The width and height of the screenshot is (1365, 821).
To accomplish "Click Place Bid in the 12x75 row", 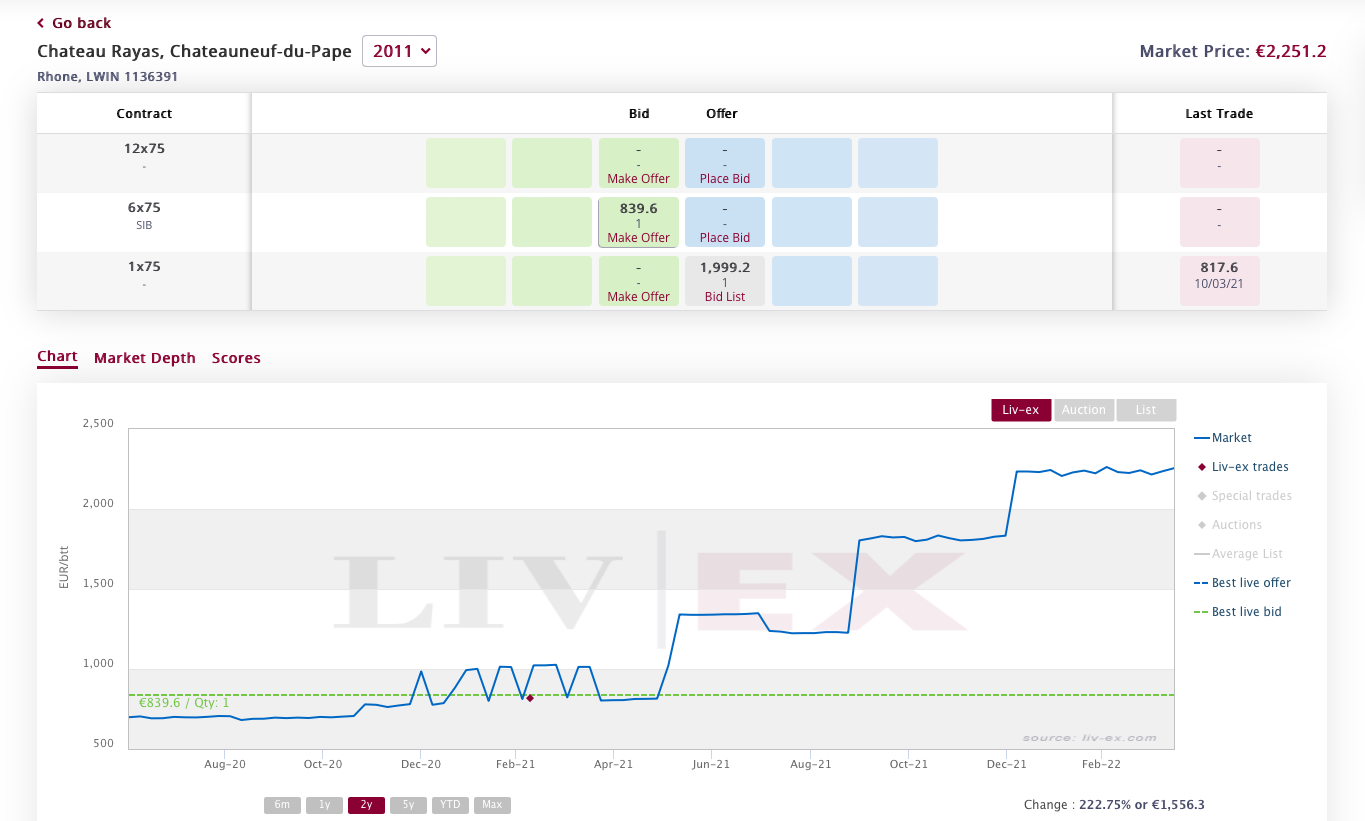I will [x=725, y=179].
